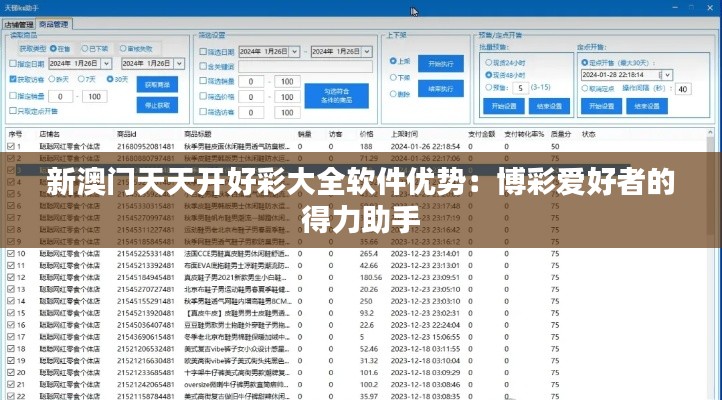The image size is (722, 400).
Task: Click product id 21545225331481
Action: [x=146, y=253]
